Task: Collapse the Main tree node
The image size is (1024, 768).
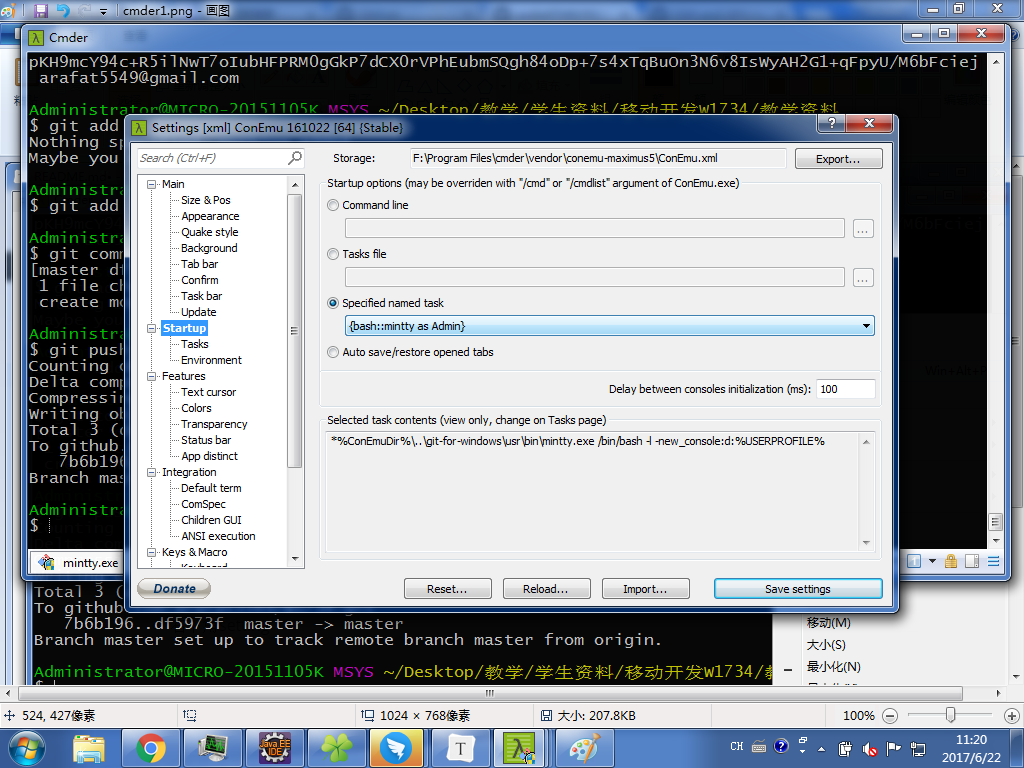Action: [x=152, y=184]
